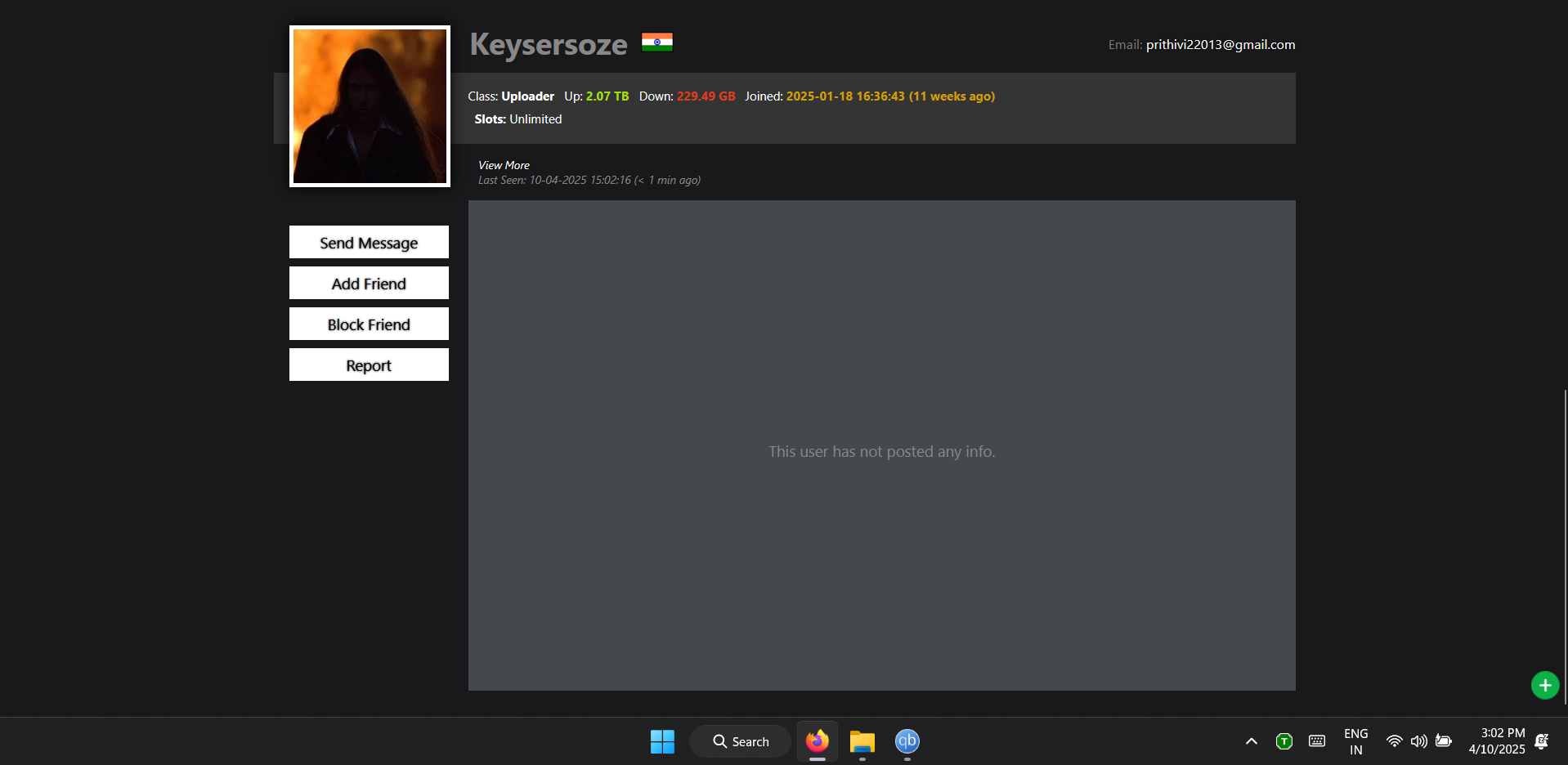This screenshot has height=765, width=1568.
Task: Open File Explorer from the taskbar
Action: coord(862,741)
